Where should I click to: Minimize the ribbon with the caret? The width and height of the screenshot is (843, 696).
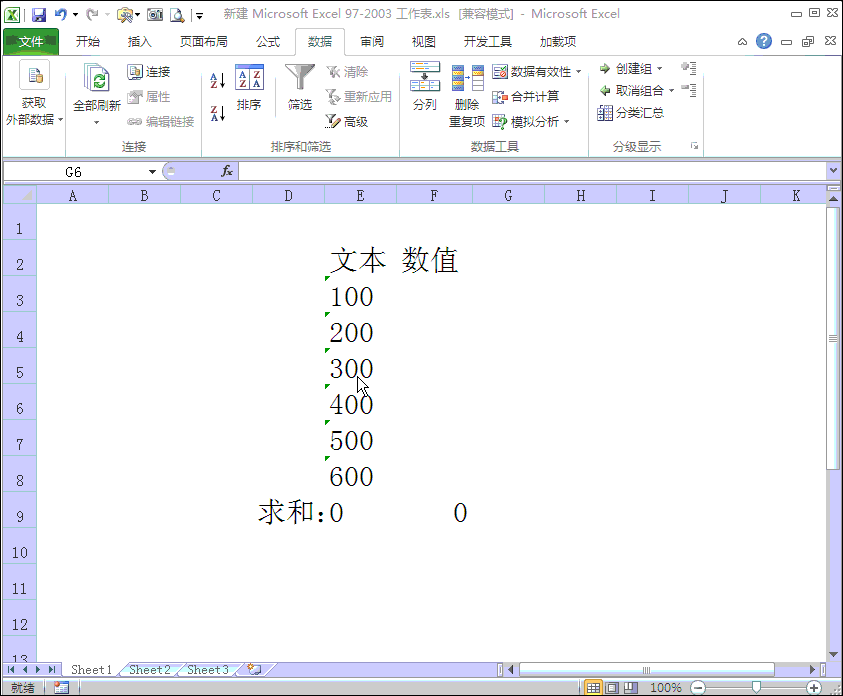[x=742, y=41]
